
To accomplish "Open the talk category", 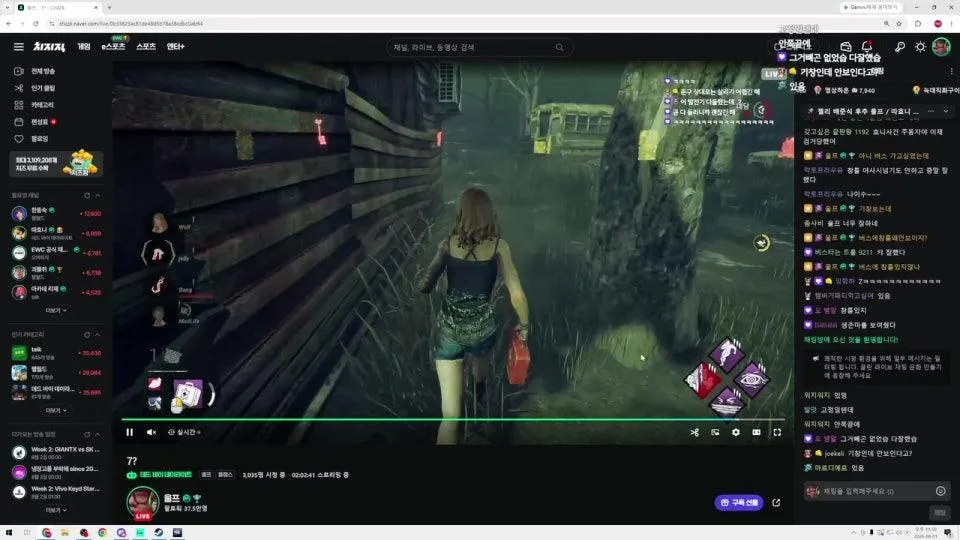I will pyautogui.click(x=56, y=353).
